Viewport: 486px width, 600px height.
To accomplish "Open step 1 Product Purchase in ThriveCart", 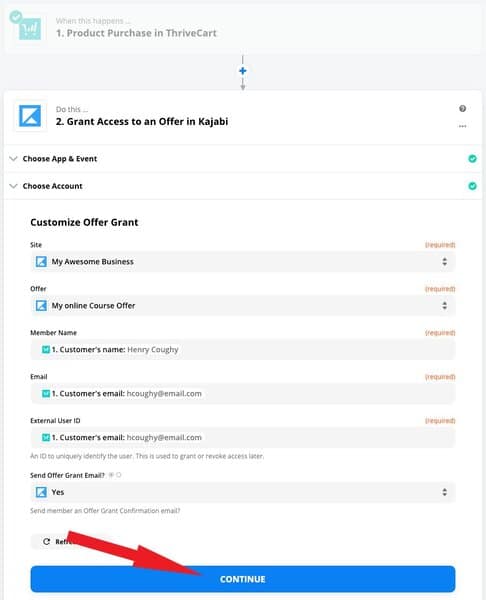I will coord(243,28).
